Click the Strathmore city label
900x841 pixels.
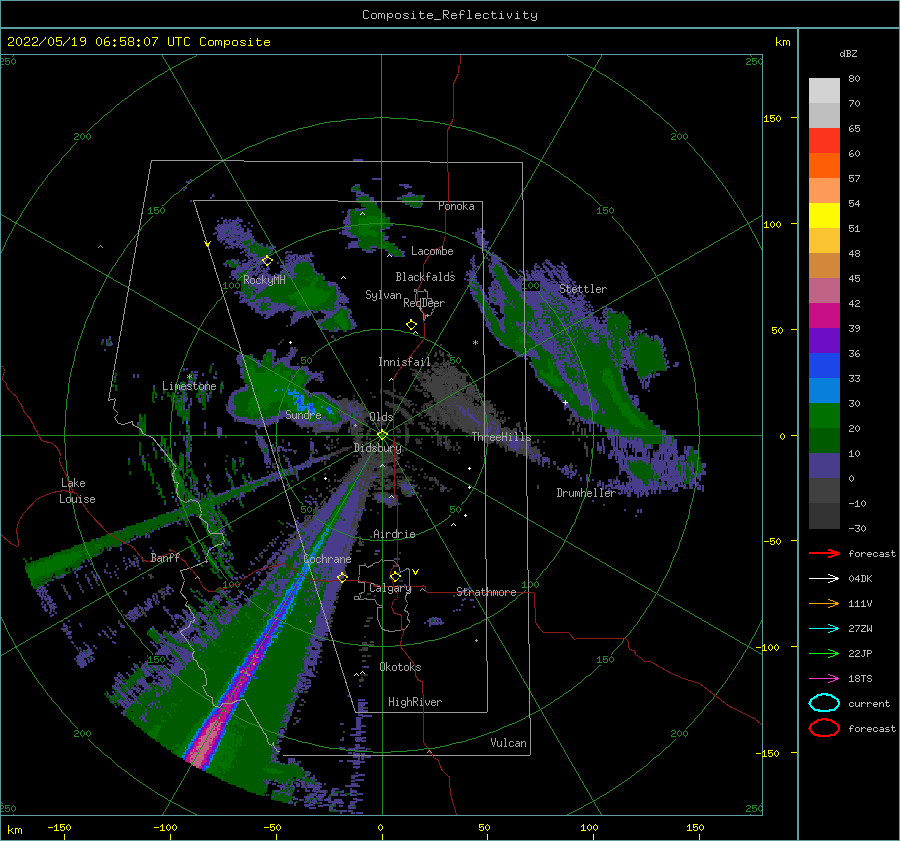click(x=486, y=592)
